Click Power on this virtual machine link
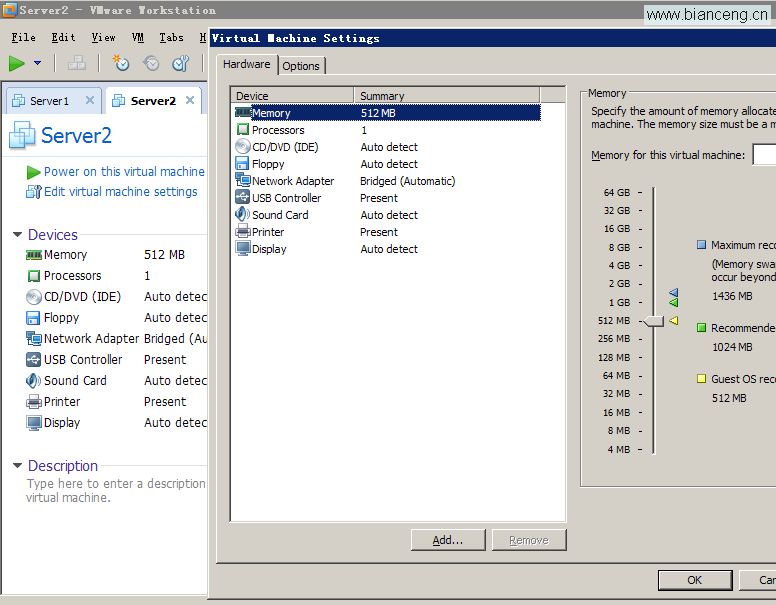 (x=124, y=172)
